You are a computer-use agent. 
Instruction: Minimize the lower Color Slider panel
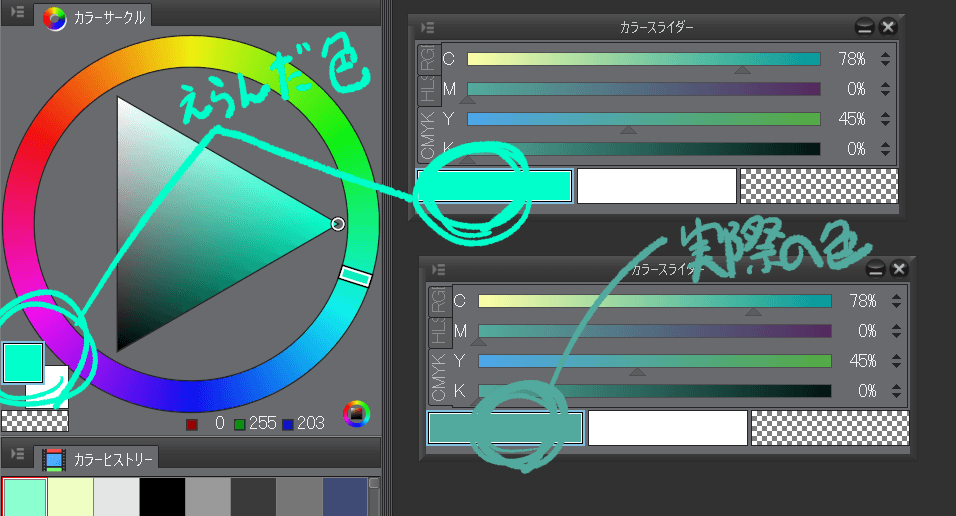(x=875, y=269)
